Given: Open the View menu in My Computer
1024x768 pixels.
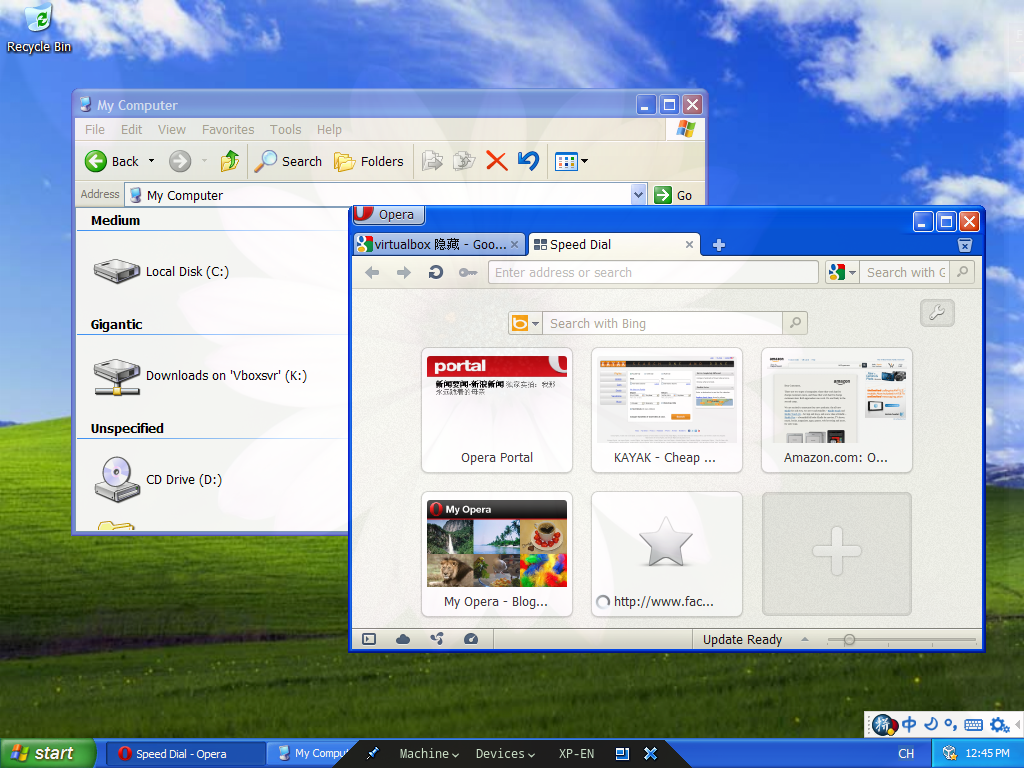Looking at the screenshot, I should [172, 129].
